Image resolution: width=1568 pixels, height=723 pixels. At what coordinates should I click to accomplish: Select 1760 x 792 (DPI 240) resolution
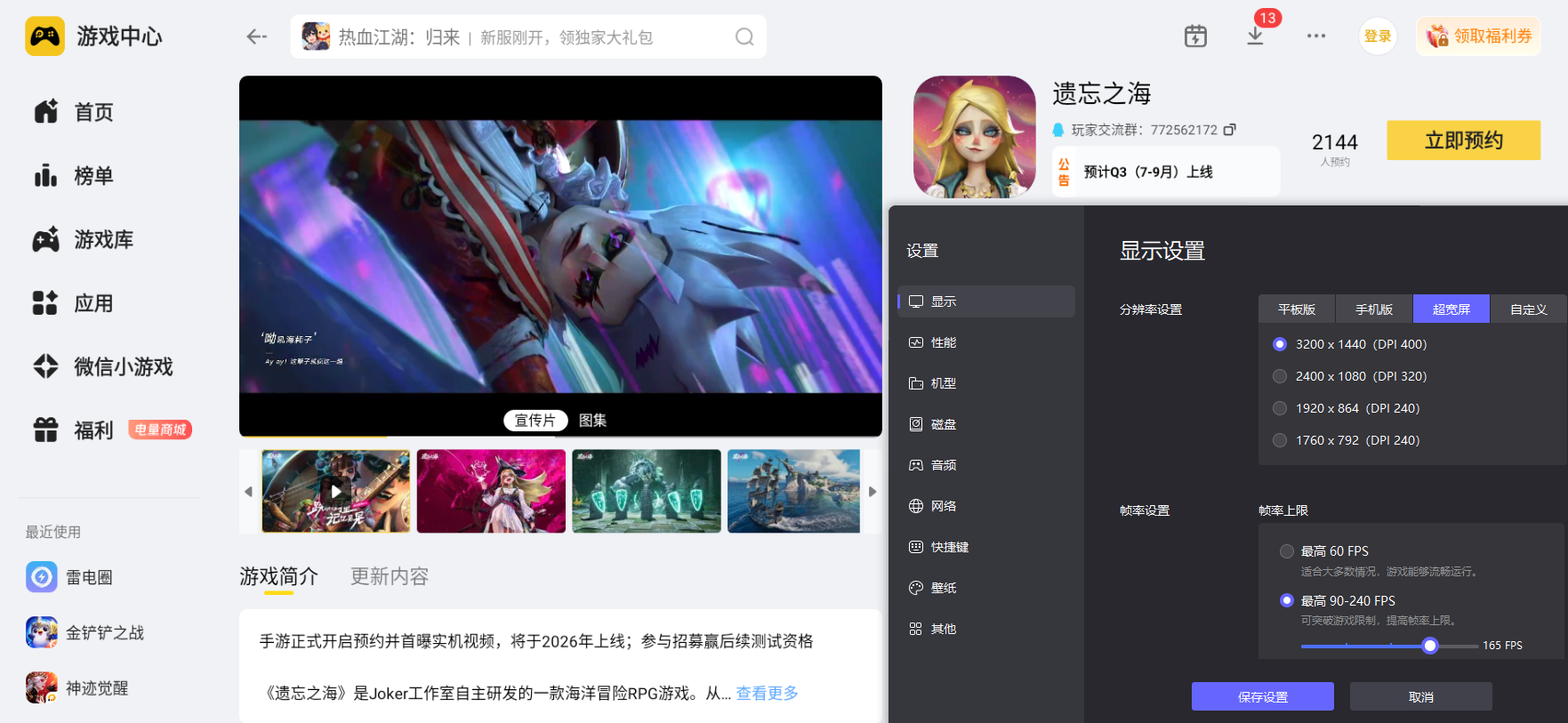(1280, 440)
